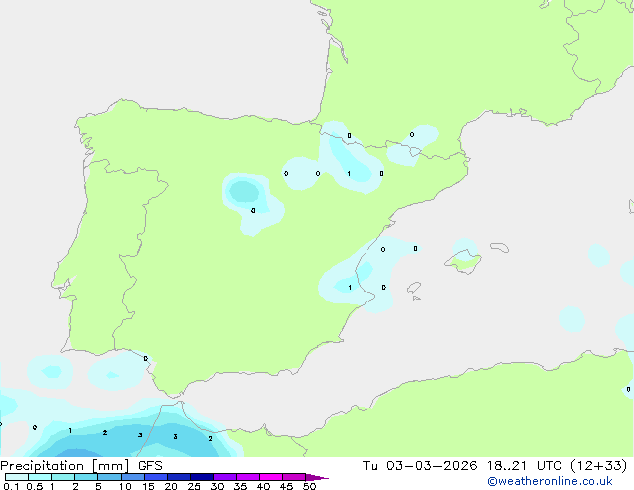Click the date 'Tu 03-03-2026' text
The width and height of the screenshot is (634, 490).
(420, 466)
